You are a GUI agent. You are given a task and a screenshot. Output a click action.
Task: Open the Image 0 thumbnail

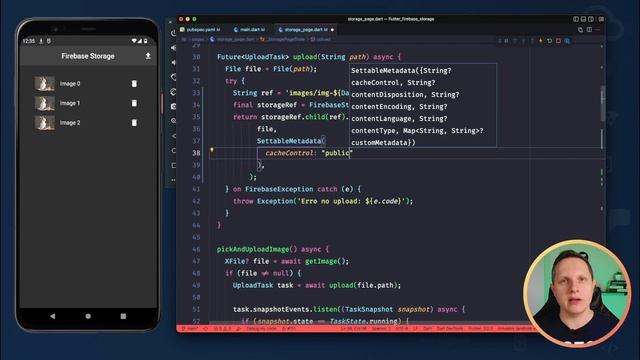coord(44,84)
